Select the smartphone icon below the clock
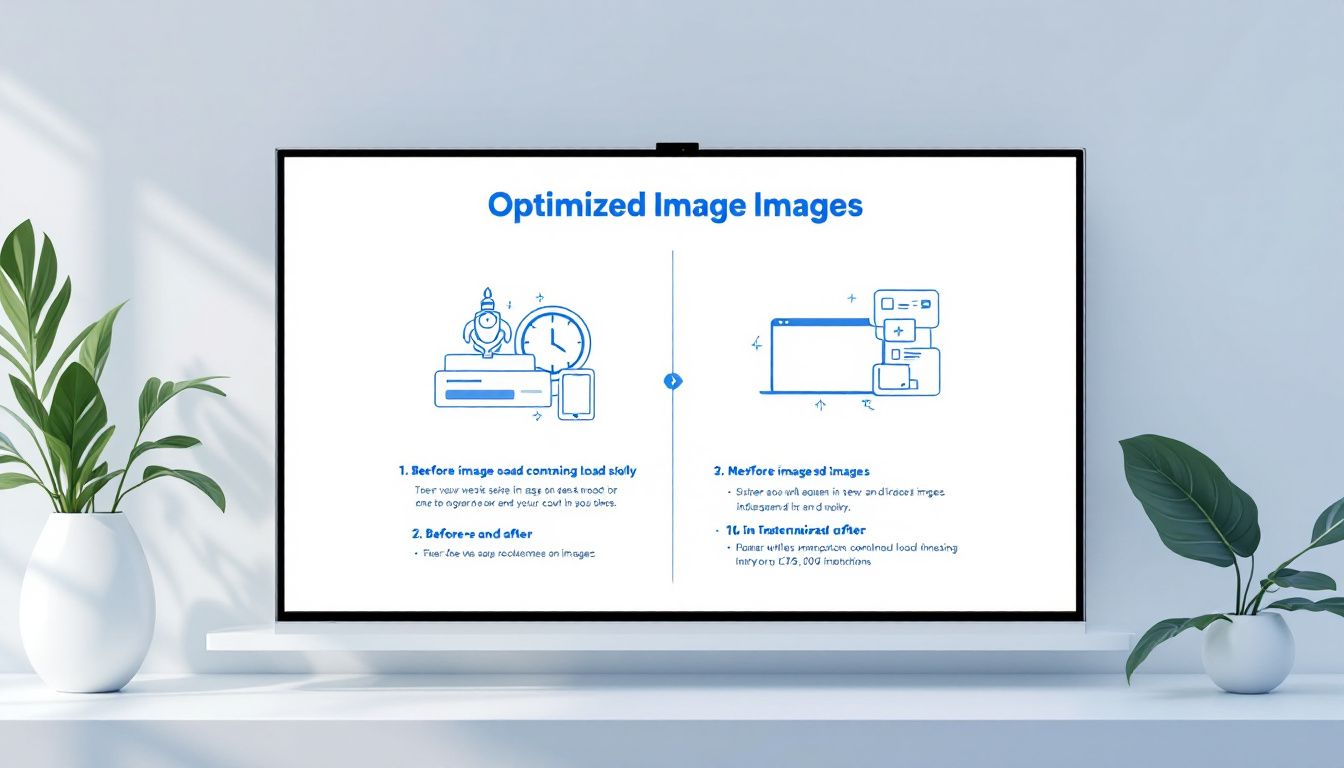The width and height of the screenshot is (1344, 768). [x=576, y=395]
